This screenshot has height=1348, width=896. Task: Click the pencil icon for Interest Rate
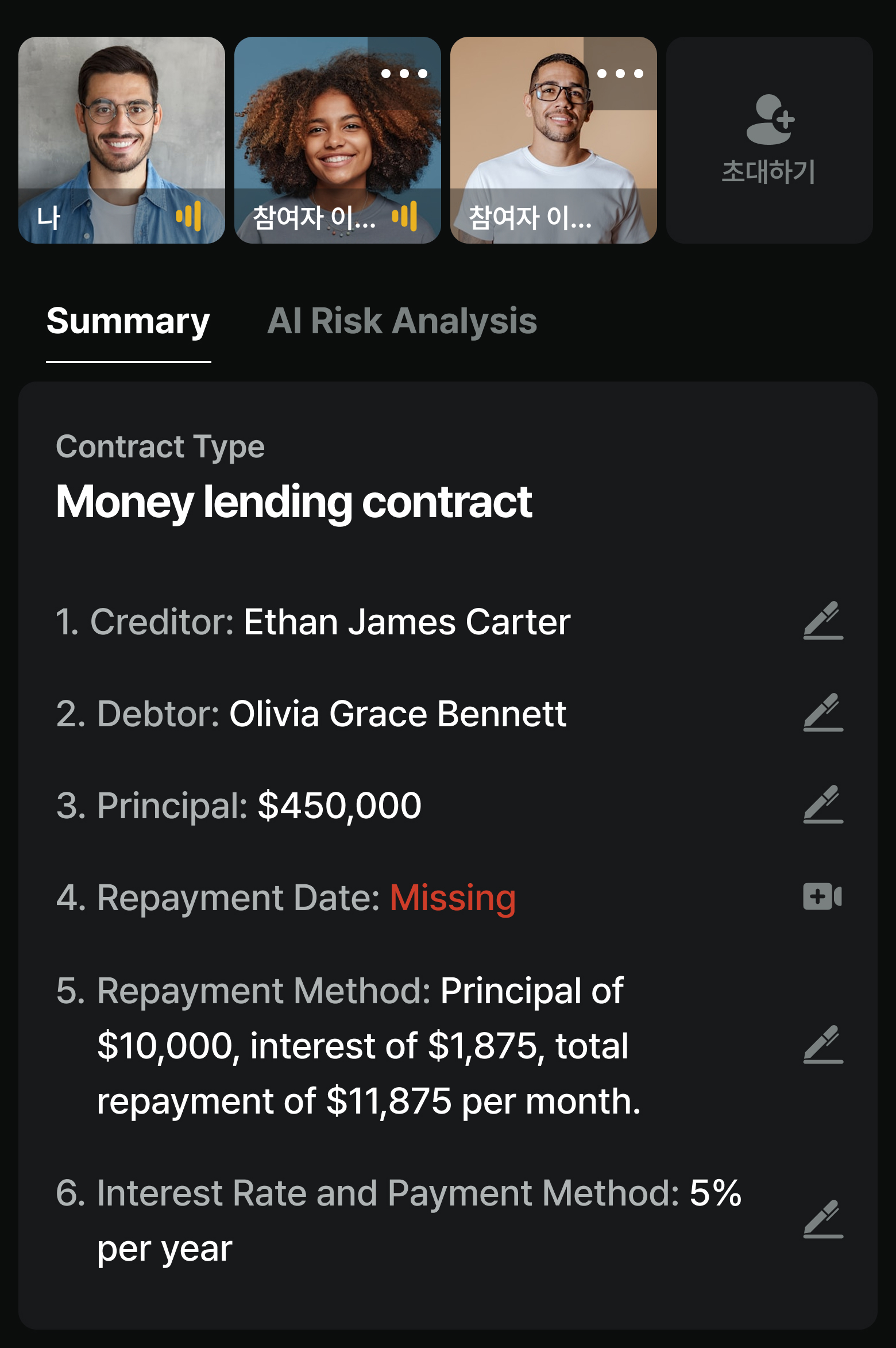pyautogui.click(x=823, y=1219)
